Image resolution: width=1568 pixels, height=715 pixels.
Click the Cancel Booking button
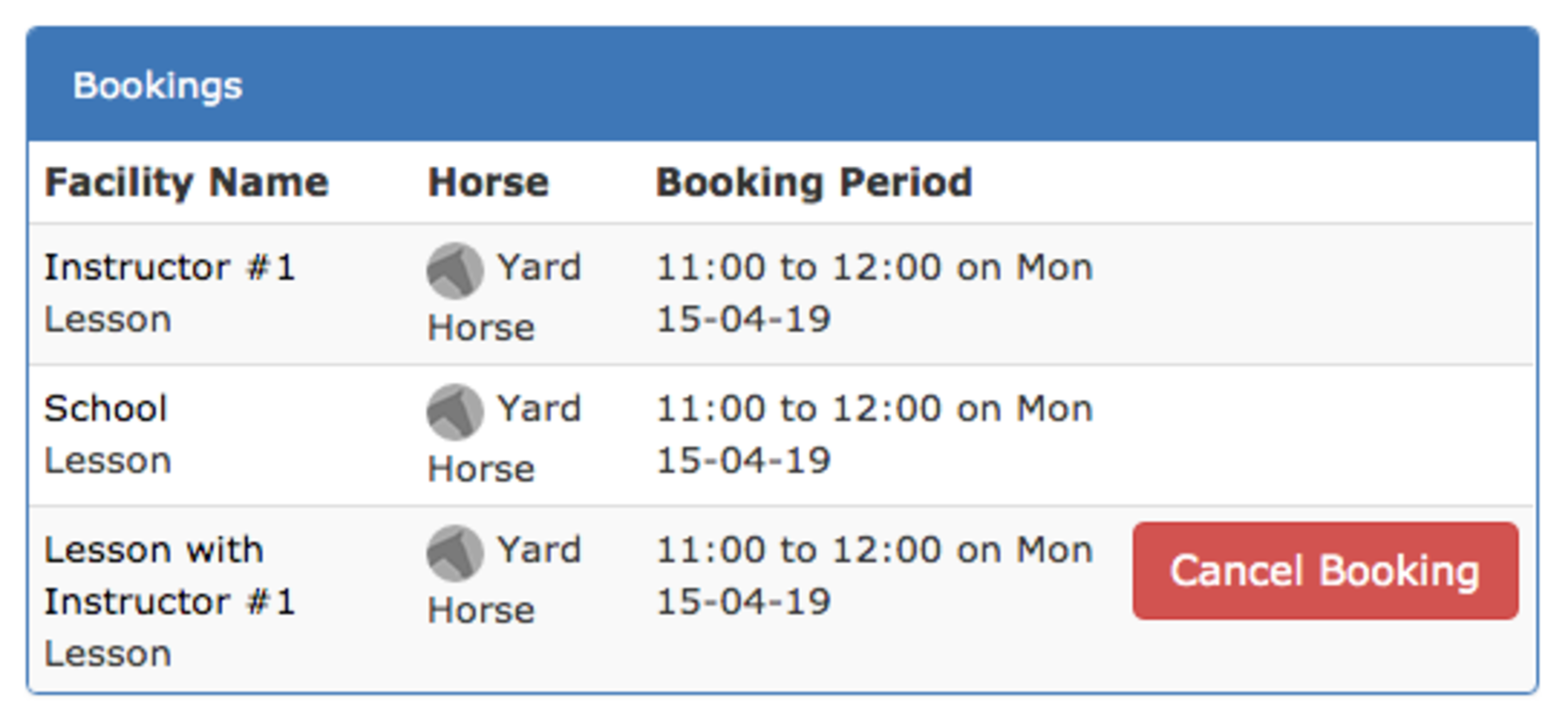tap(1325, 571)
